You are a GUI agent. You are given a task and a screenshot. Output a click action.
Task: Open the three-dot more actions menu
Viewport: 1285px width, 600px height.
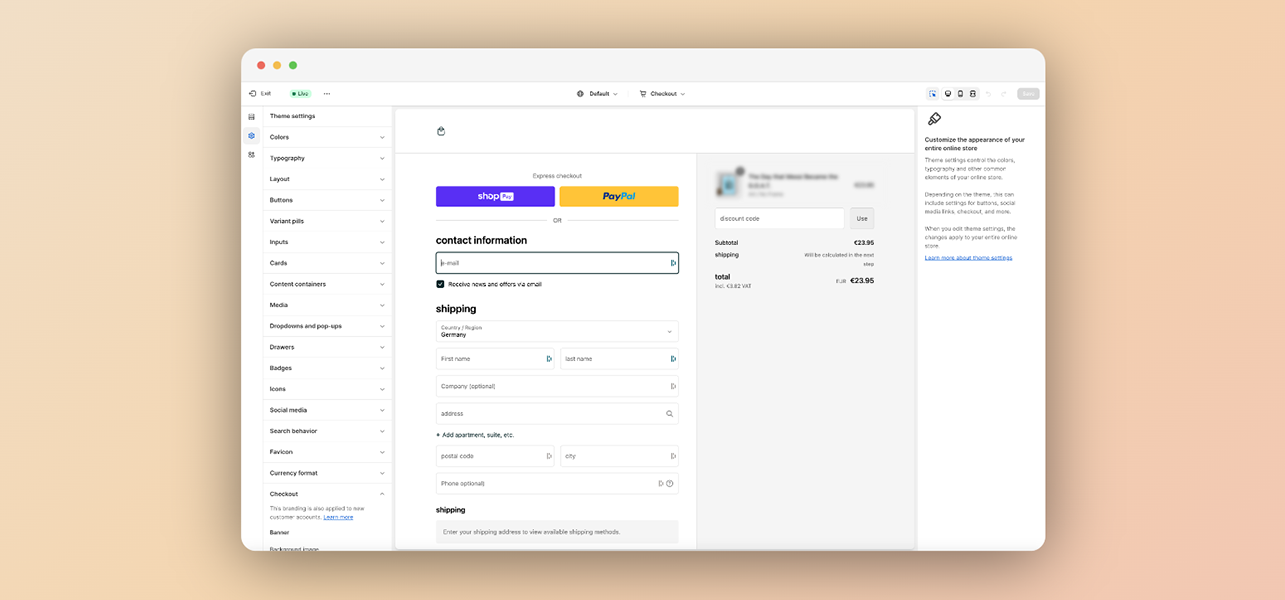point(327,94)
